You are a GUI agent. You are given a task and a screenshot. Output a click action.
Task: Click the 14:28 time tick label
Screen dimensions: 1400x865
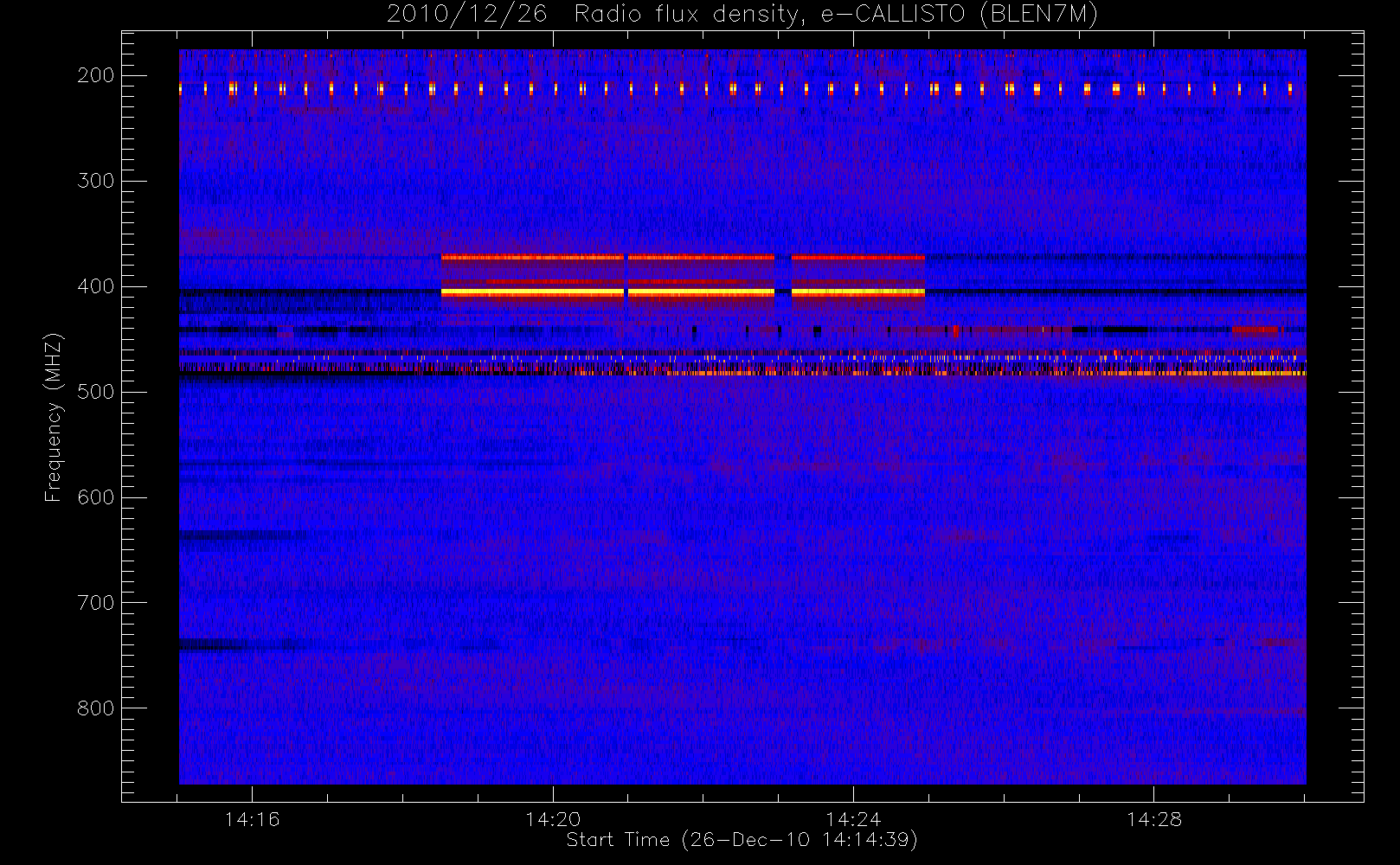1154,819
